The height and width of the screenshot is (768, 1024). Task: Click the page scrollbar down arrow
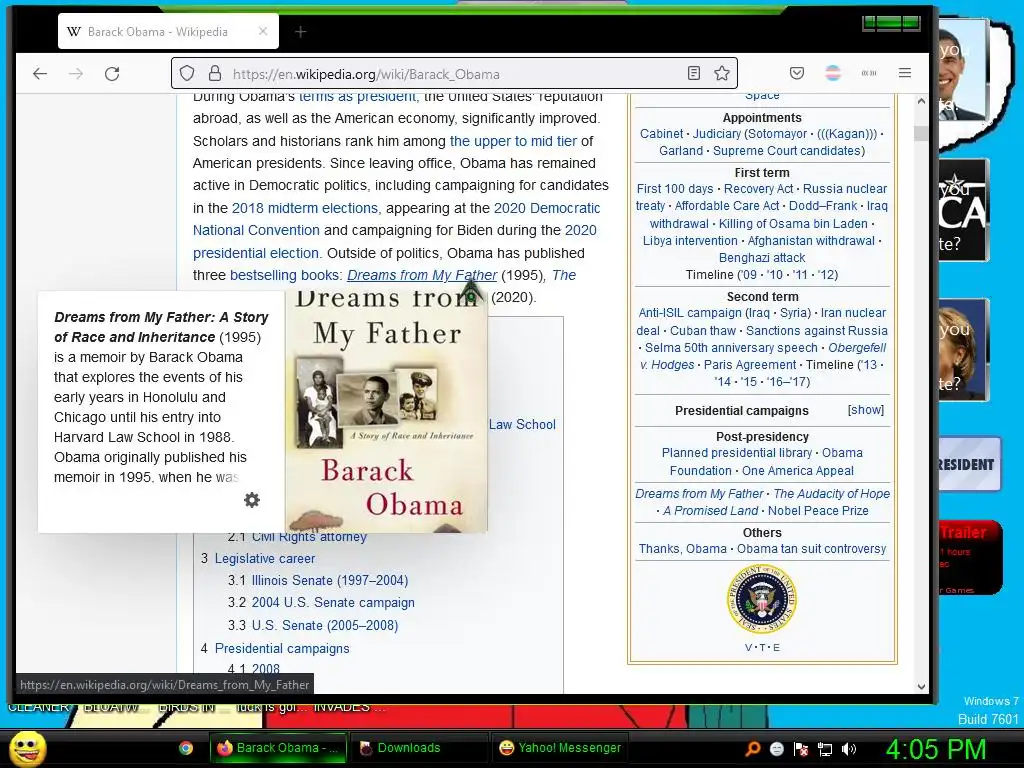(x=921, y=686)
